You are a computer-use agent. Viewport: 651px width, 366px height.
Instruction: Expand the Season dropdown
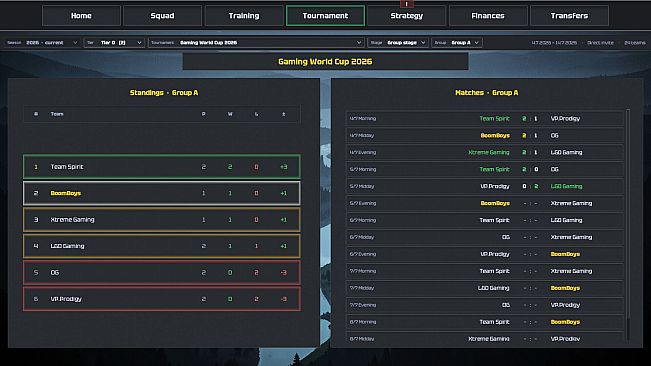pos(42,43)
